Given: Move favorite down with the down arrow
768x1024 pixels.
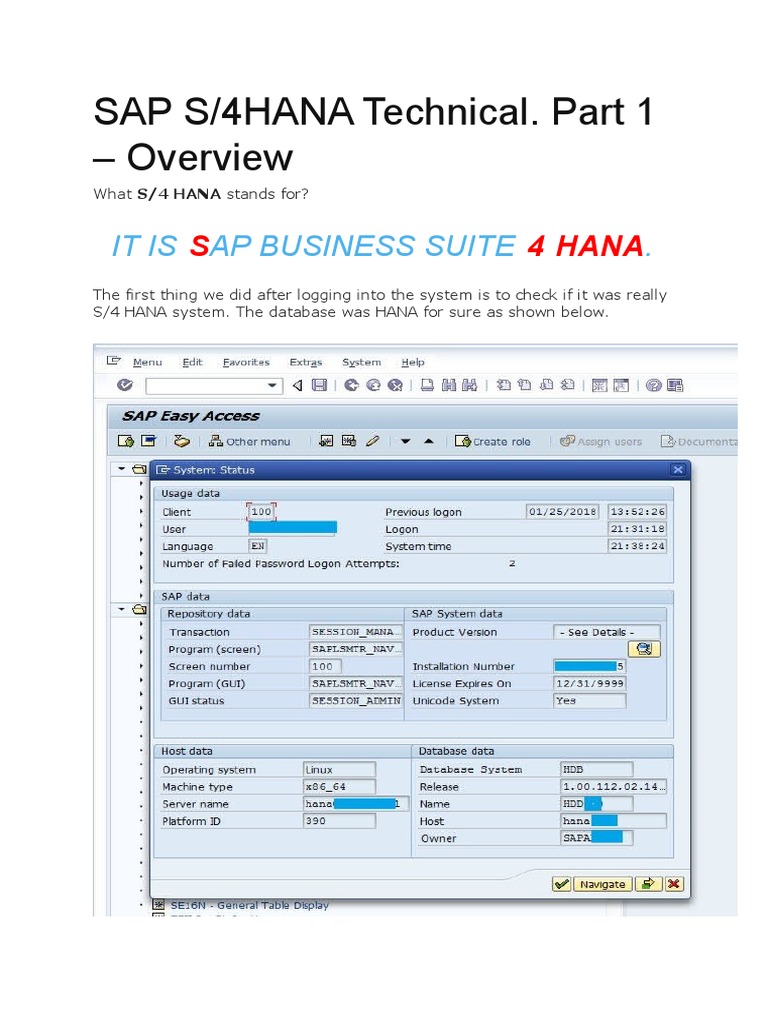Looking at the screenshot, I should pyautogui.click(x=406, y=441).
